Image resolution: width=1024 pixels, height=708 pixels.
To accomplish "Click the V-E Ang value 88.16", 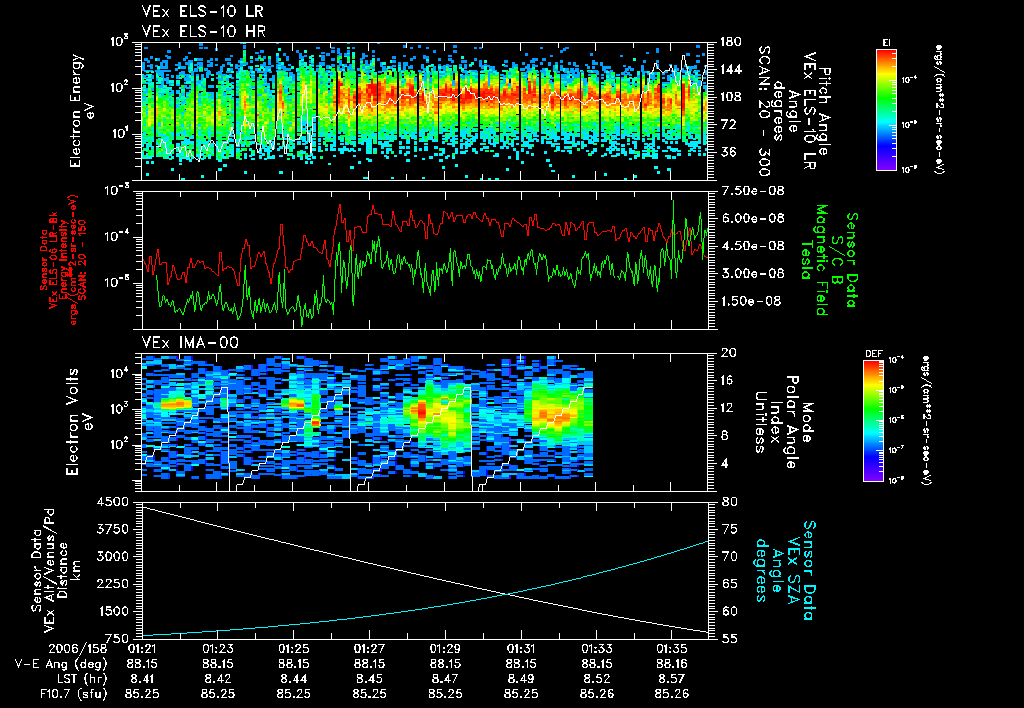I will pos(672,664).
